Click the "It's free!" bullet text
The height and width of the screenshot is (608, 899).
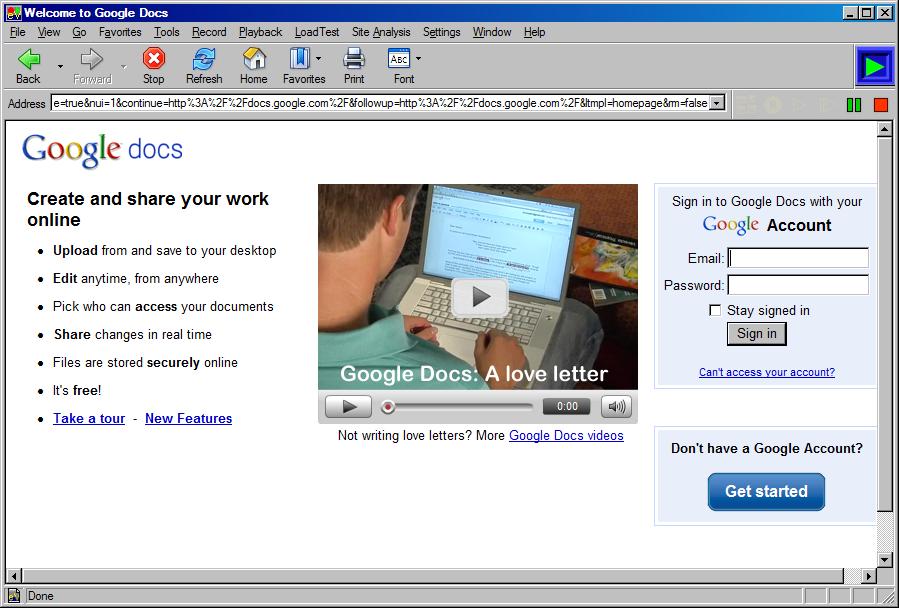(x=77, y=391)
